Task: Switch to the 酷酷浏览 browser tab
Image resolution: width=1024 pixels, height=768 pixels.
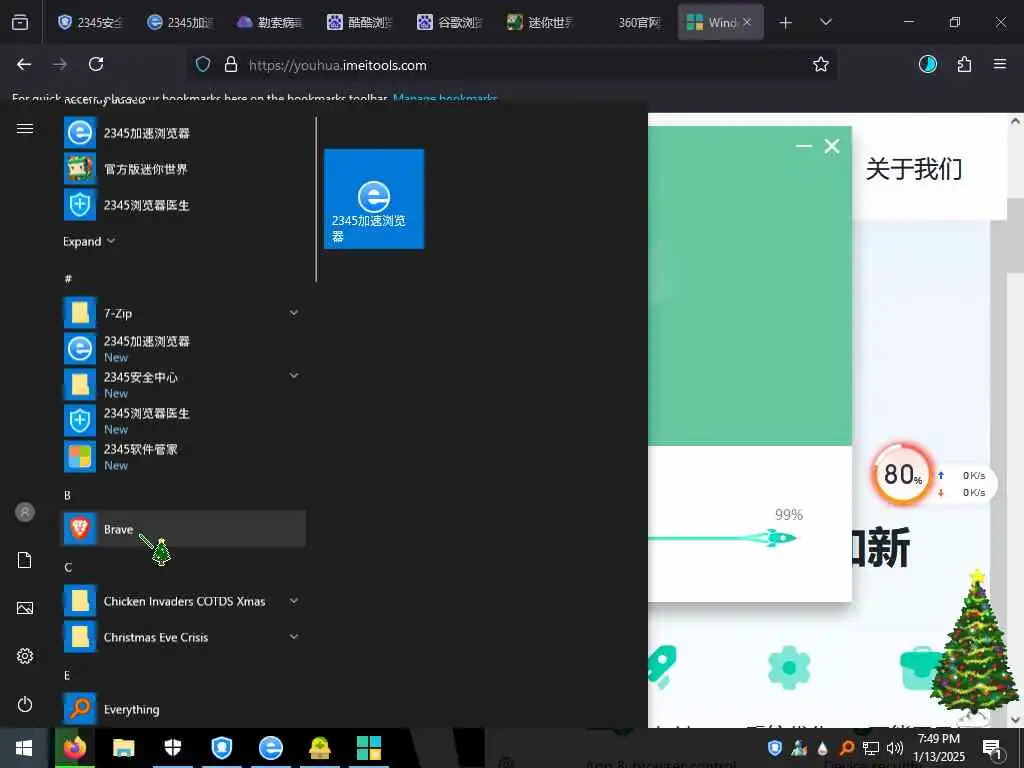Action: pos(360,22)
